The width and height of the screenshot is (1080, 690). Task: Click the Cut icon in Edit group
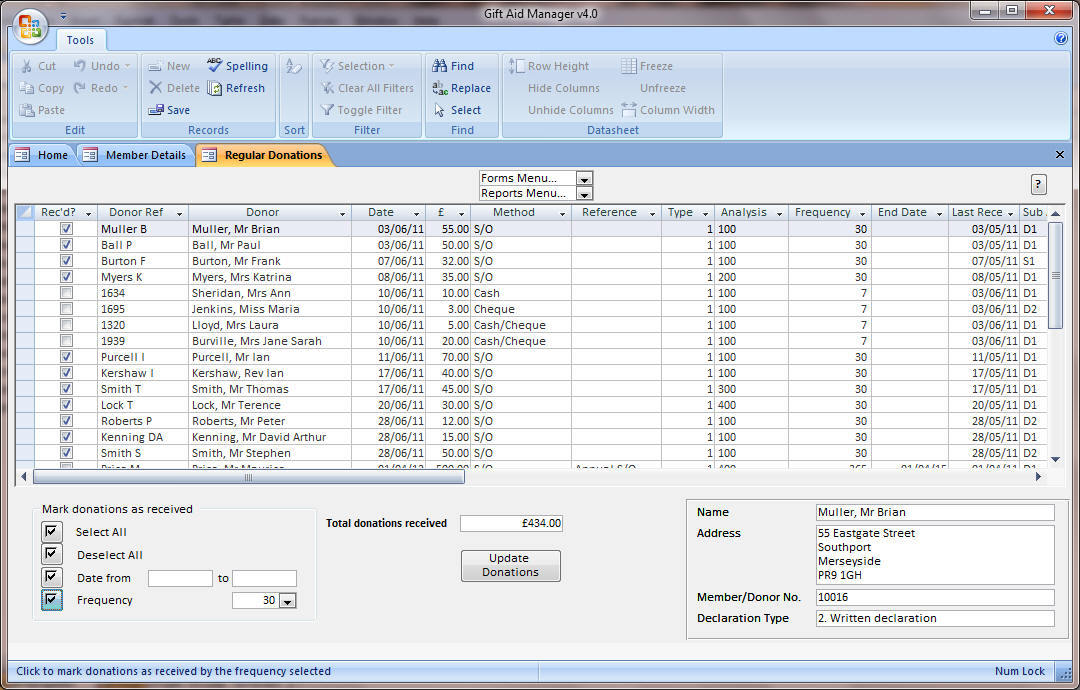27,66
